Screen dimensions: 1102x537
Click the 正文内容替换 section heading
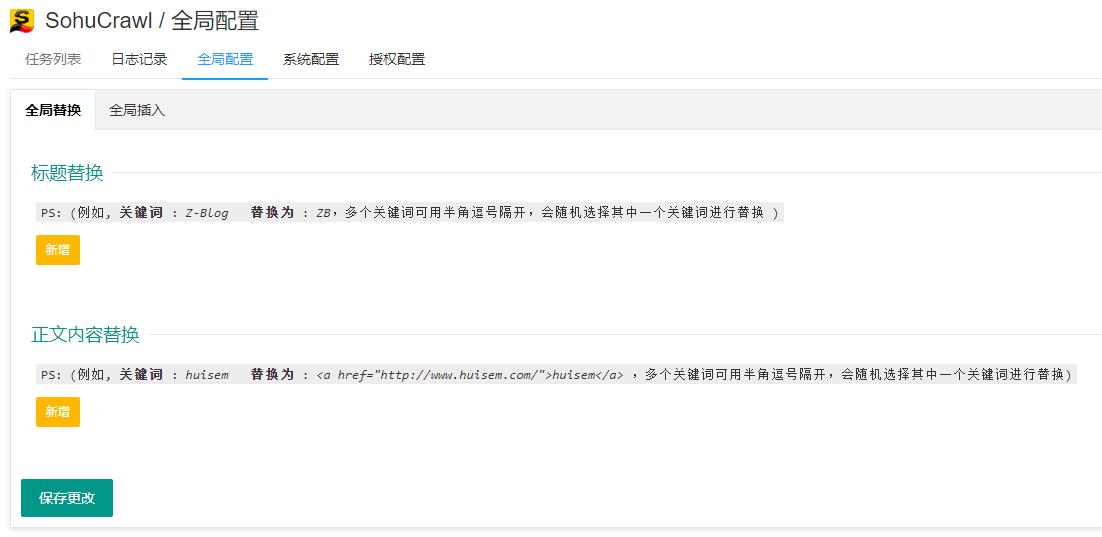tap(85, 335)
